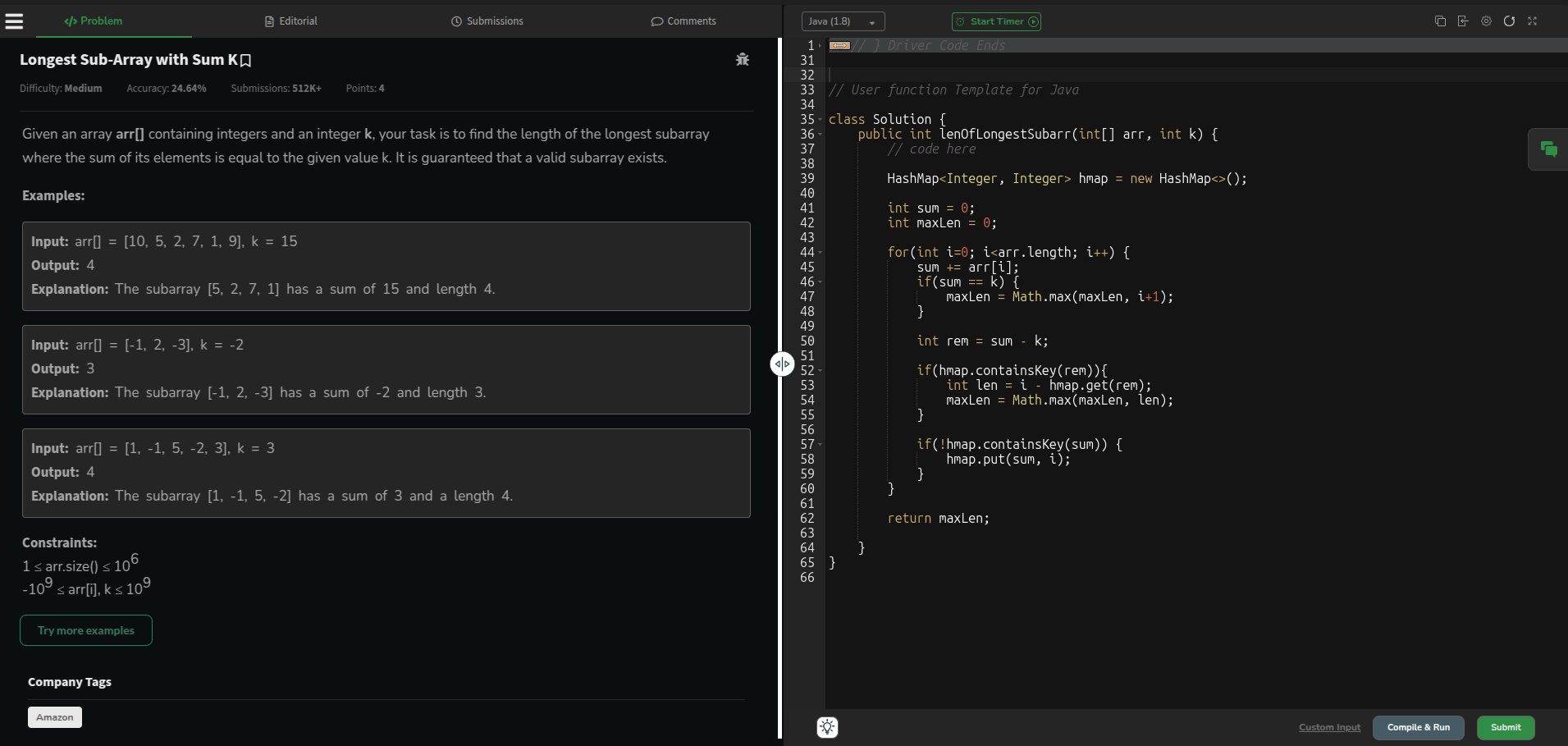This screenshot has height=746, width=1568.
Task: Open the green chat bubble widget
Action: tap(1548, 149)
